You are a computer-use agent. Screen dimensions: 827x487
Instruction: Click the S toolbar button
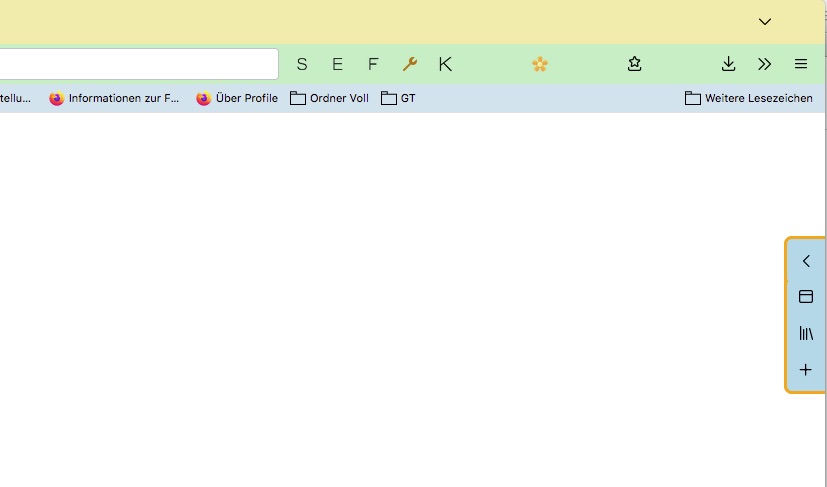[302, 64]
